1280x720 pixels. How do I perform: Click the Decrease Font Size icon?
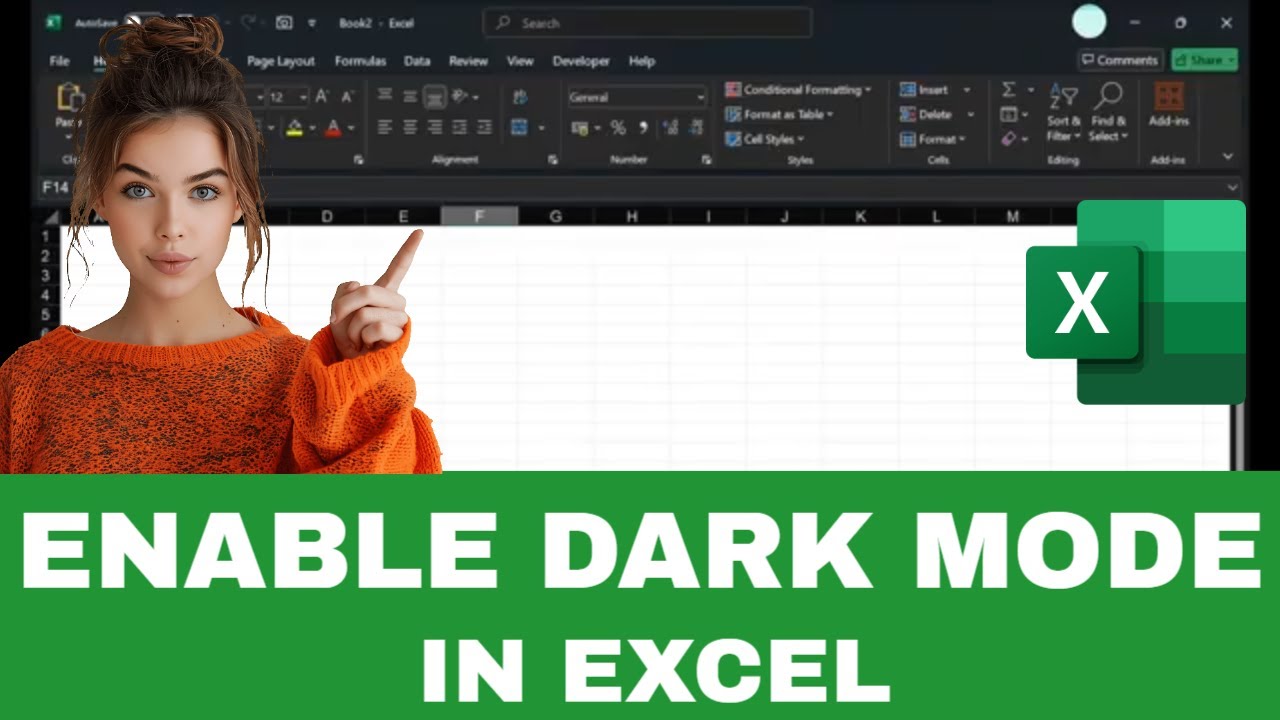(x=347, y=97)
